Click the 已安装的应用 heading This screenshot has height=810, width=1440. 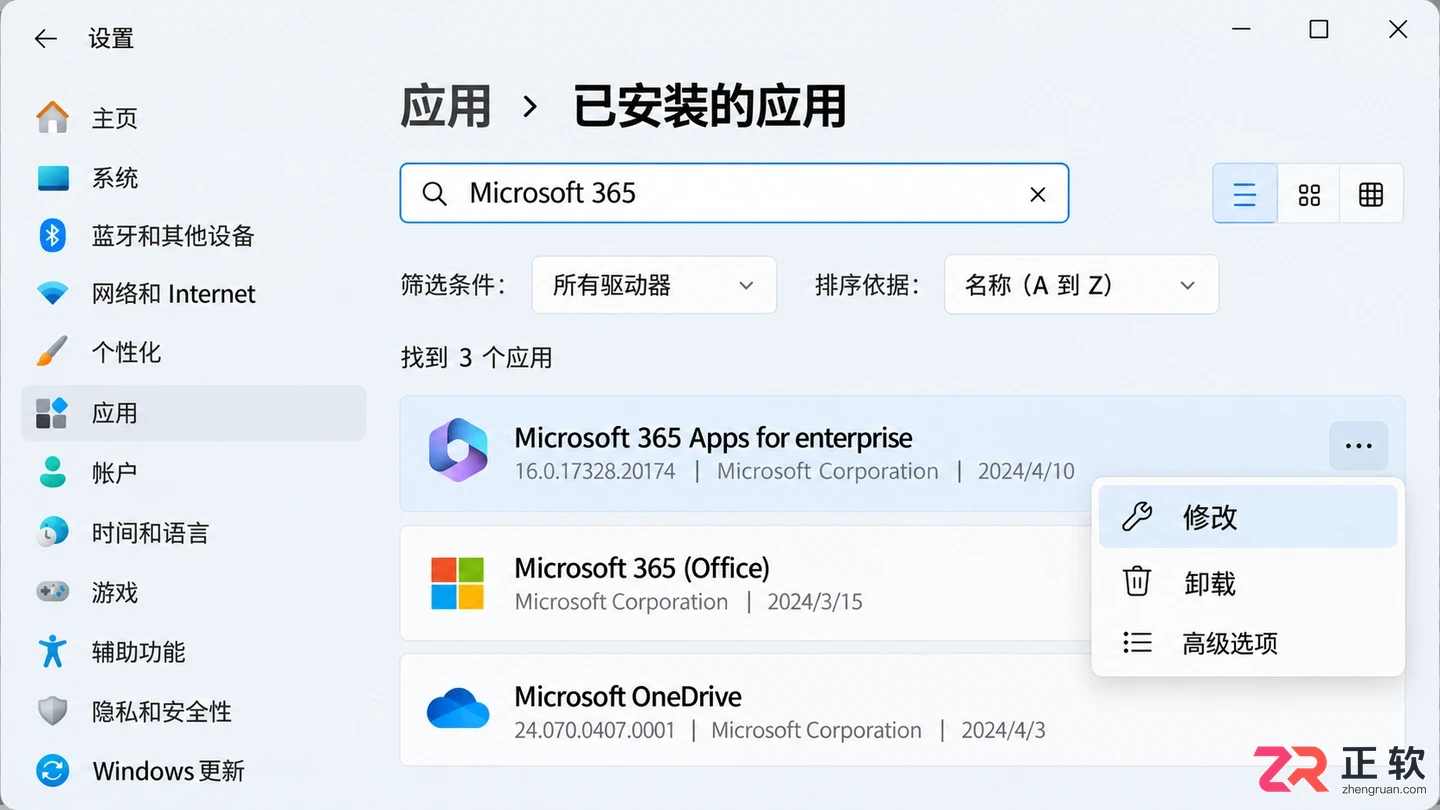click(x=710, y=106)
